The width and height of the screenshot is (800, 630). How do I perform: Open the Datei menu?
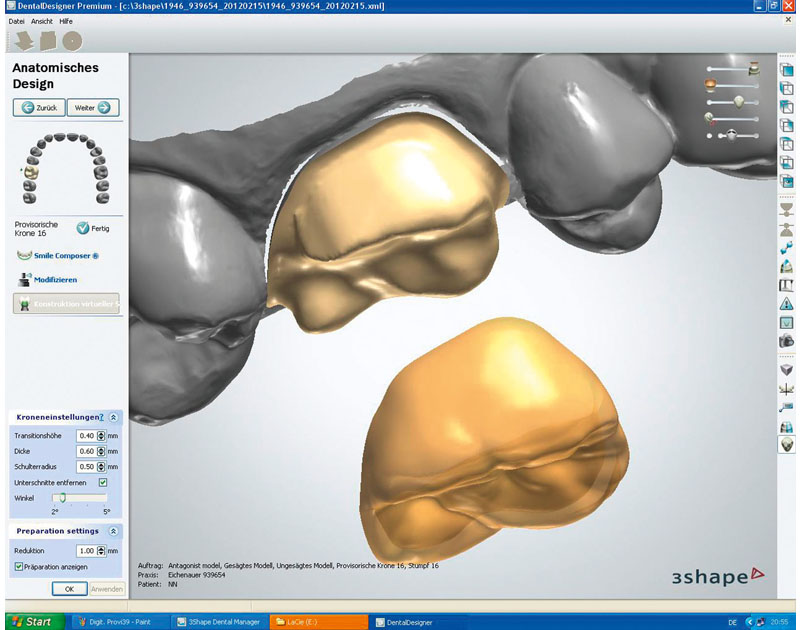click(x=16, y=21)
